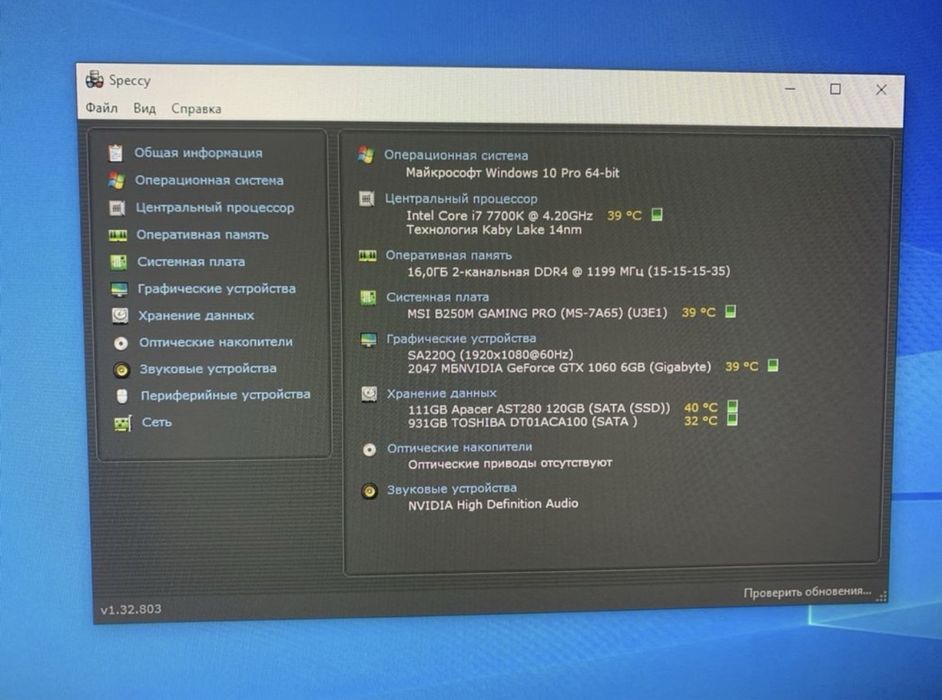Open Оптические накопители in sidebar

[216, 342]
